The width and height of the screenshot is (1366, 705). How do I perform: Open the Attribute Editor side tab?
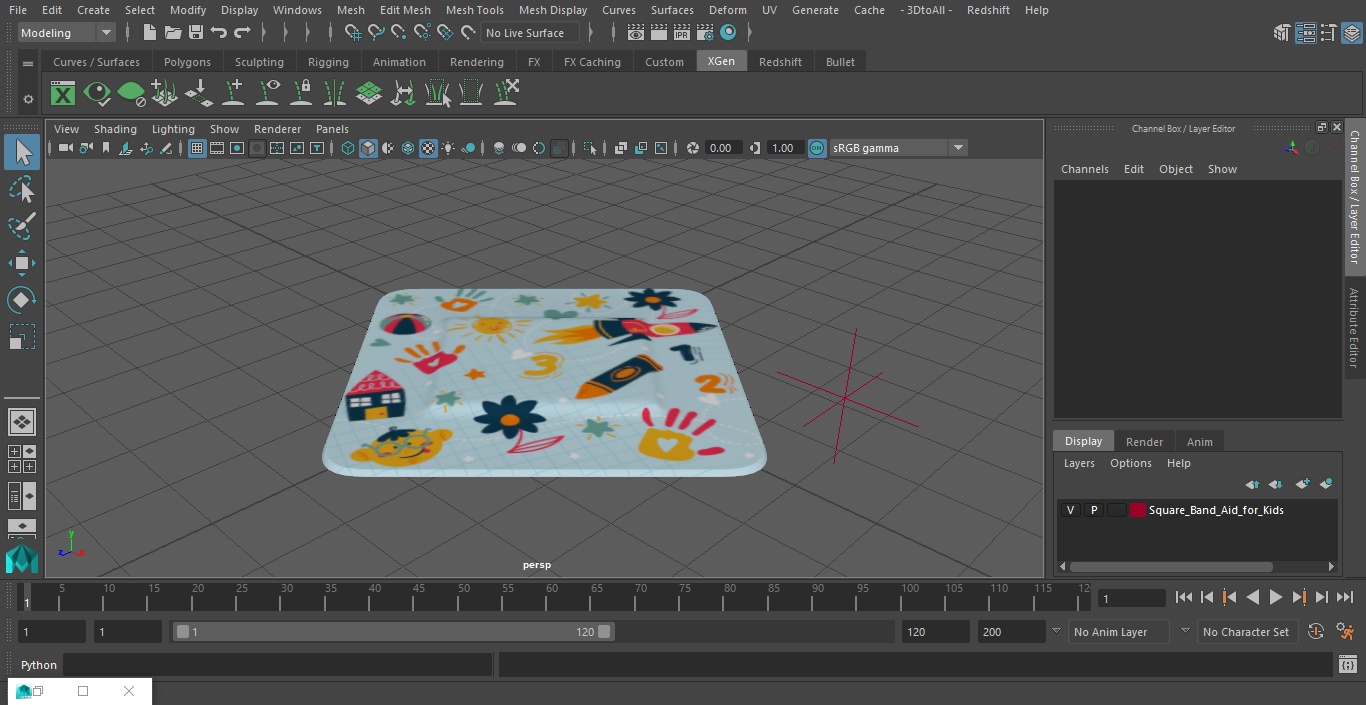click(1355, 329)
